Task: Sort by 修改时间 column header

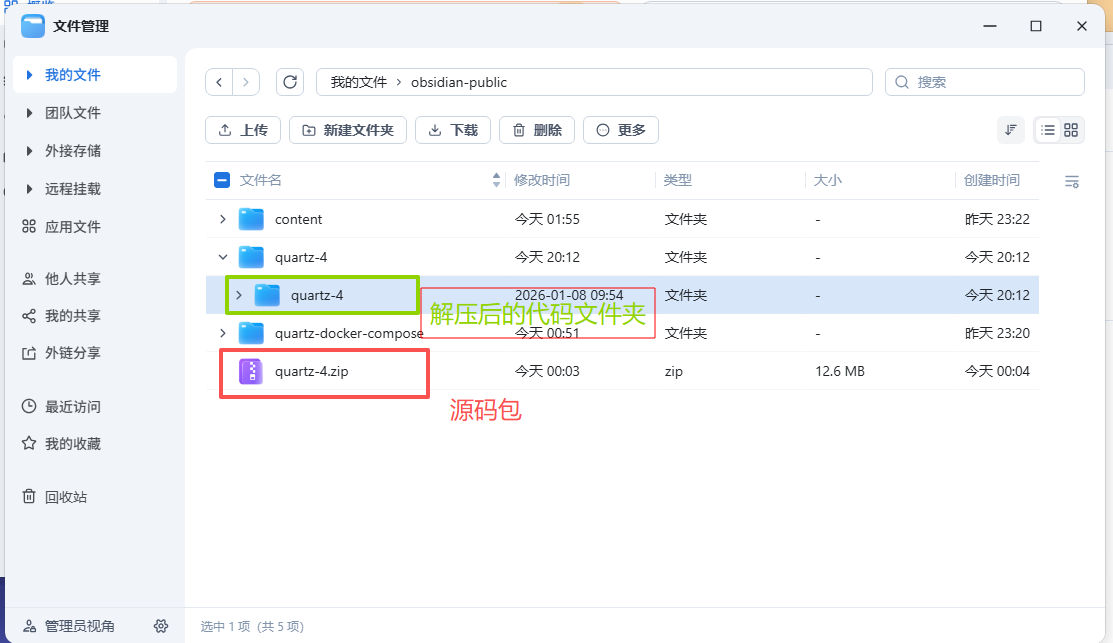Action: pyautogui.click(x=542, y=180)
